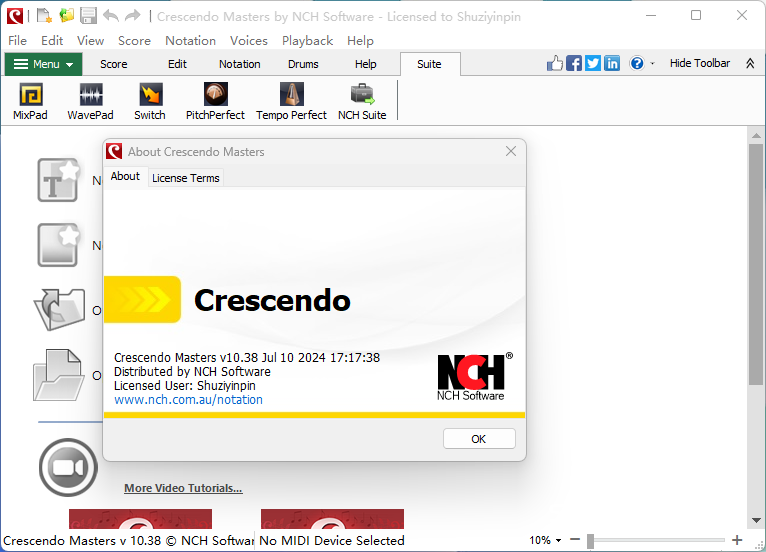Share on LinkedIn icon
Screen dimensions: 766x552
pyautogui.click(x=612, y=64)
